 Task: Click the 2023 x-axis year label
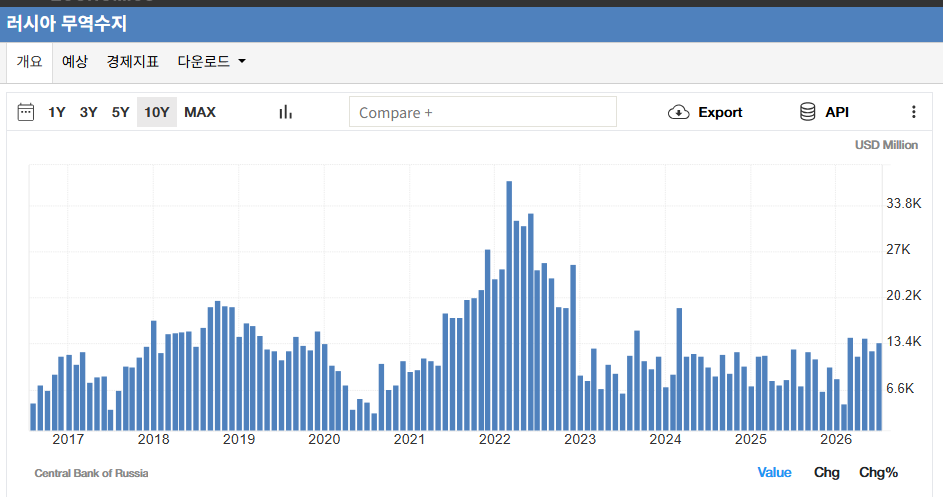[x=580, y=439]
